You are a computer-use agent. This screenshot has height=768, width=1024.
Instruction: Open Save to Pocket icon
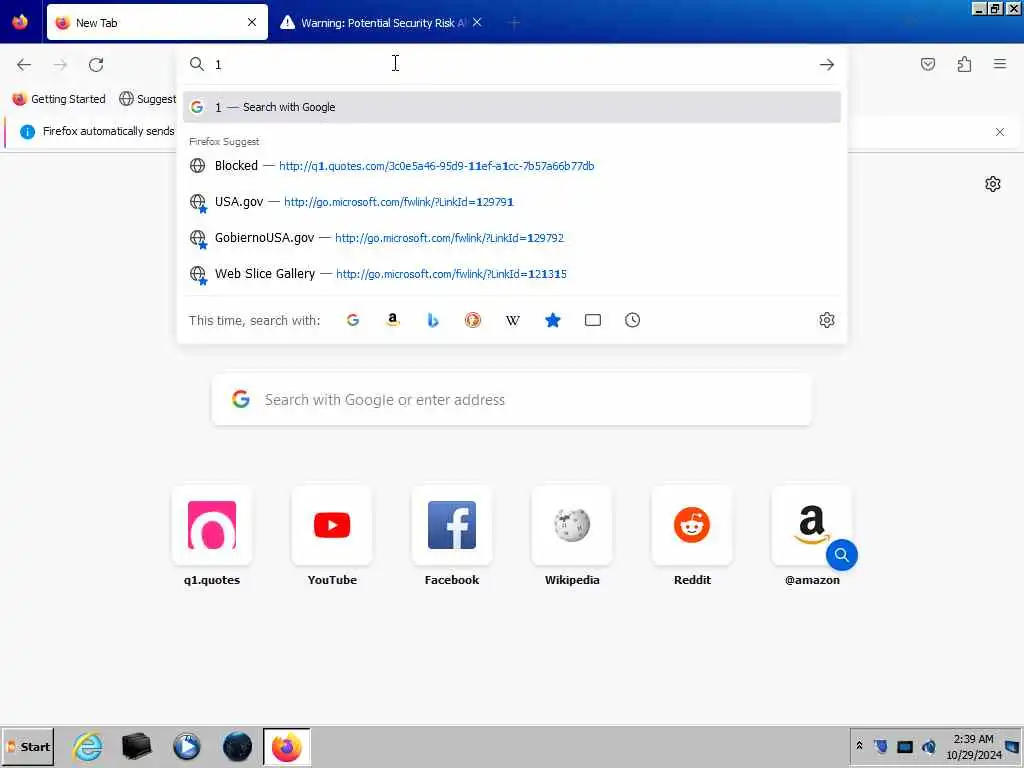pos(928,64)
